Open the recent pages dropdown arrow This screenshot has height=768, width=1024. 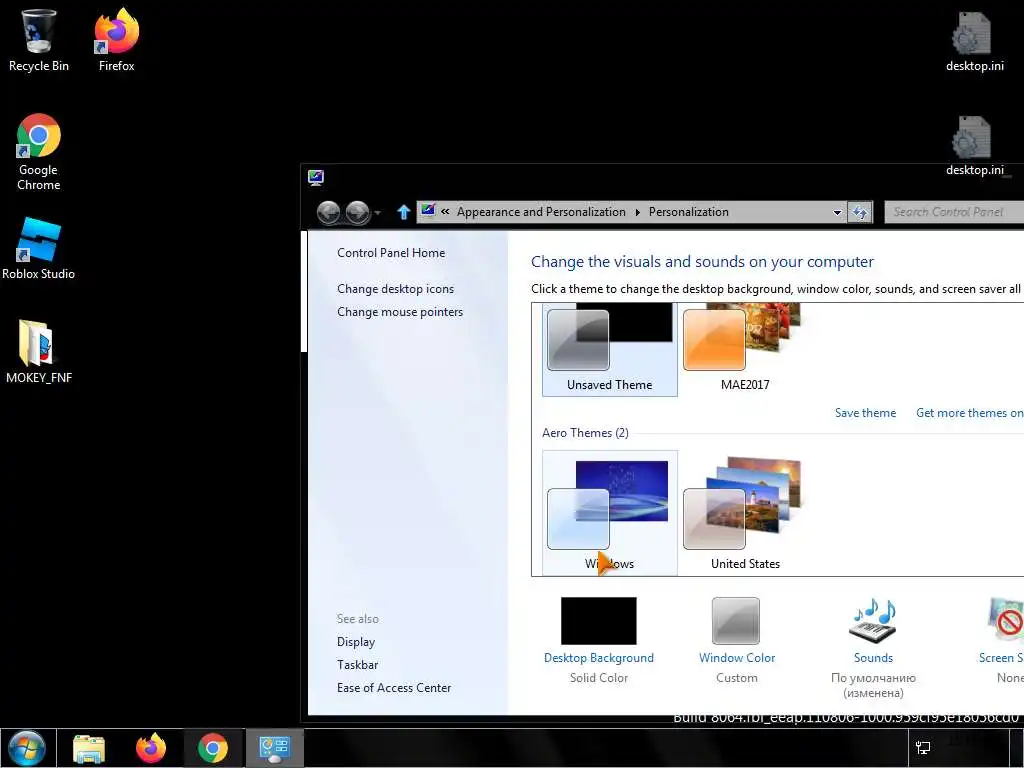(x=377, y=213)
